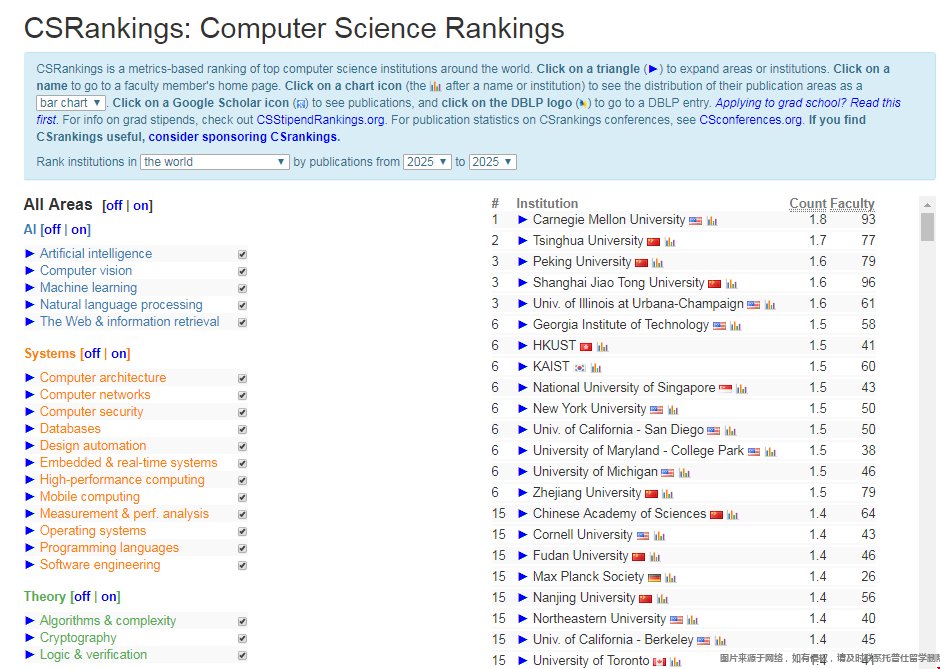Click the chart icon beside Tsinghua University
940x669 pixels.
(670, 242)
